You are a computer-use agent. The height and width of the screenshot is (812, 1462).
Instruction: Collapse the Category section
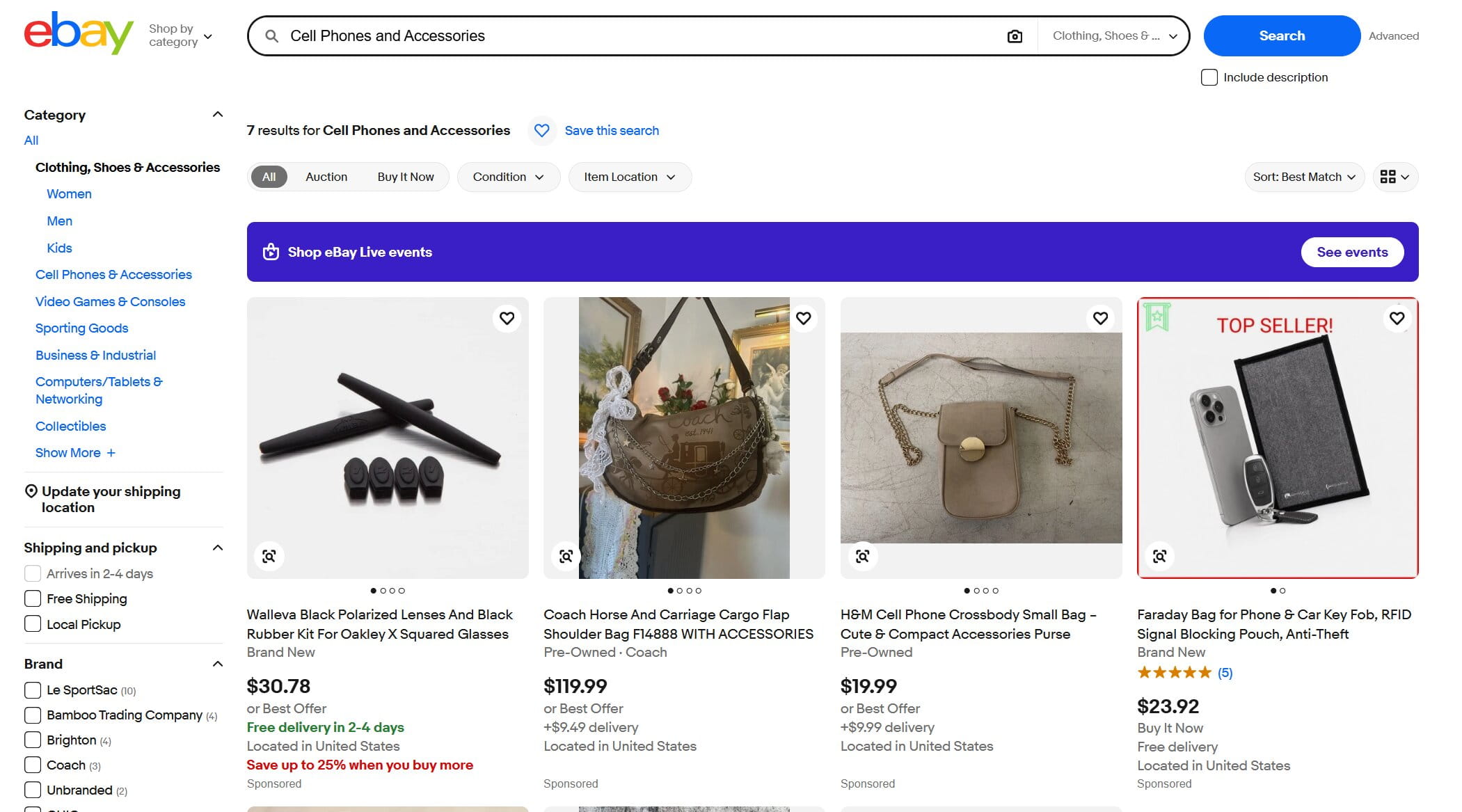pyautogui.click(x=218, y=114)
